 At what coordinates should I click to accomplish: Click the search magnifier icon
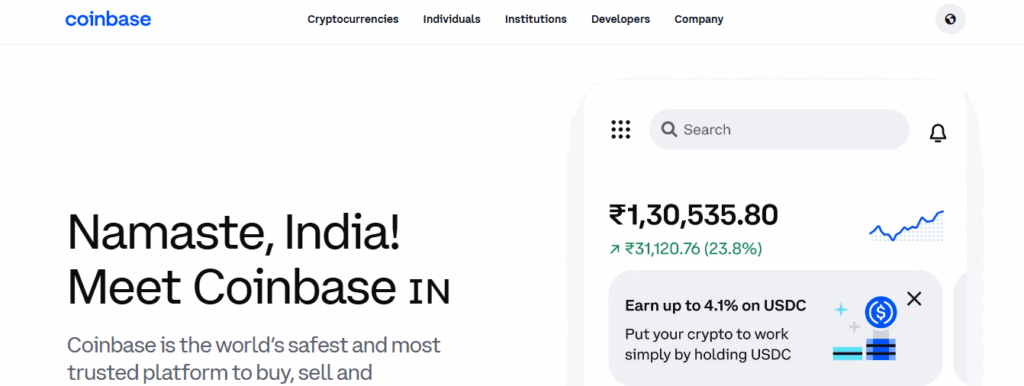point(669,129)
